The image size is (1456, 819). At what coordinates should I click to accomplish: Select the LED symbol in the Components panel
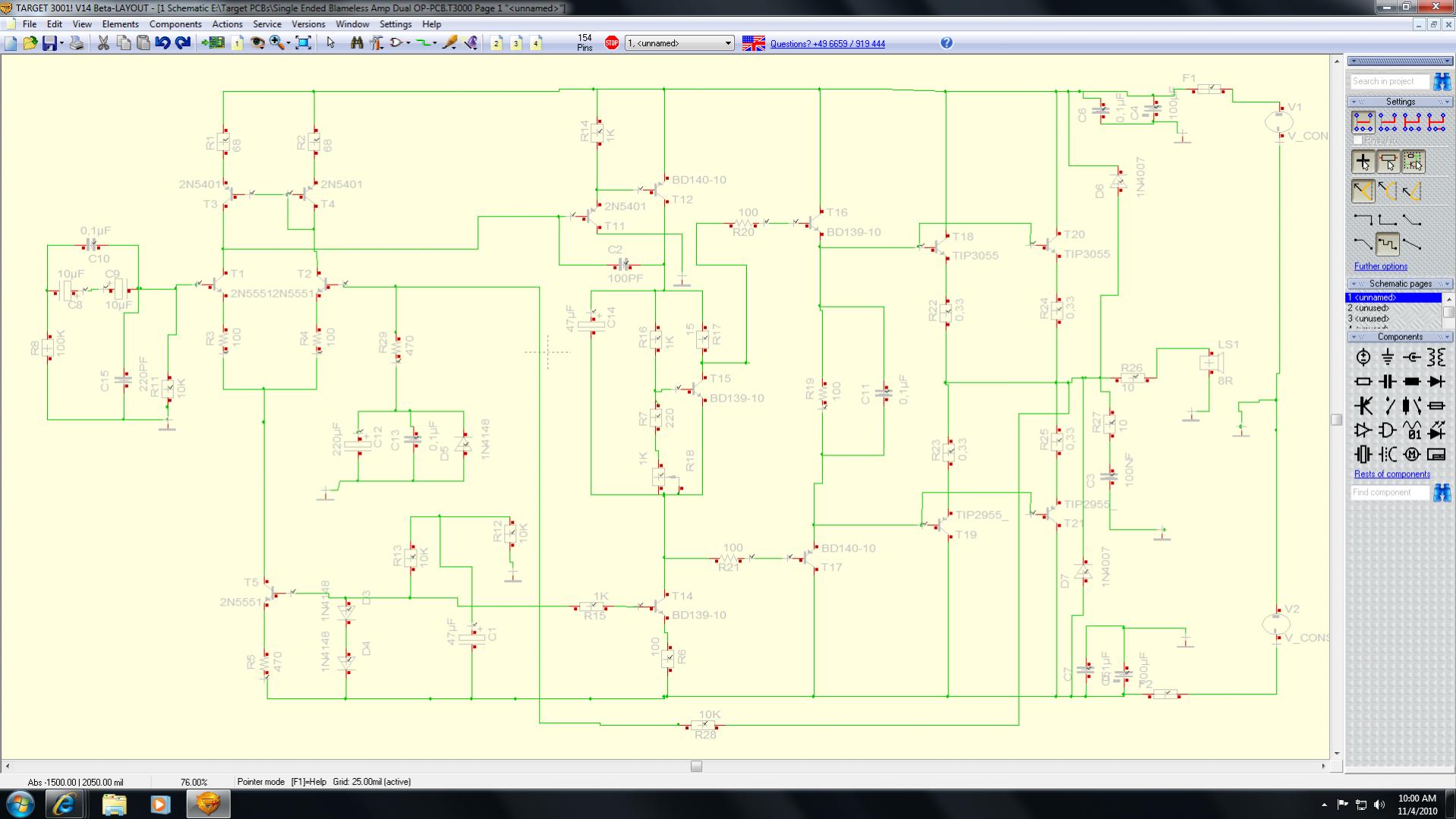pos(1436,430)
